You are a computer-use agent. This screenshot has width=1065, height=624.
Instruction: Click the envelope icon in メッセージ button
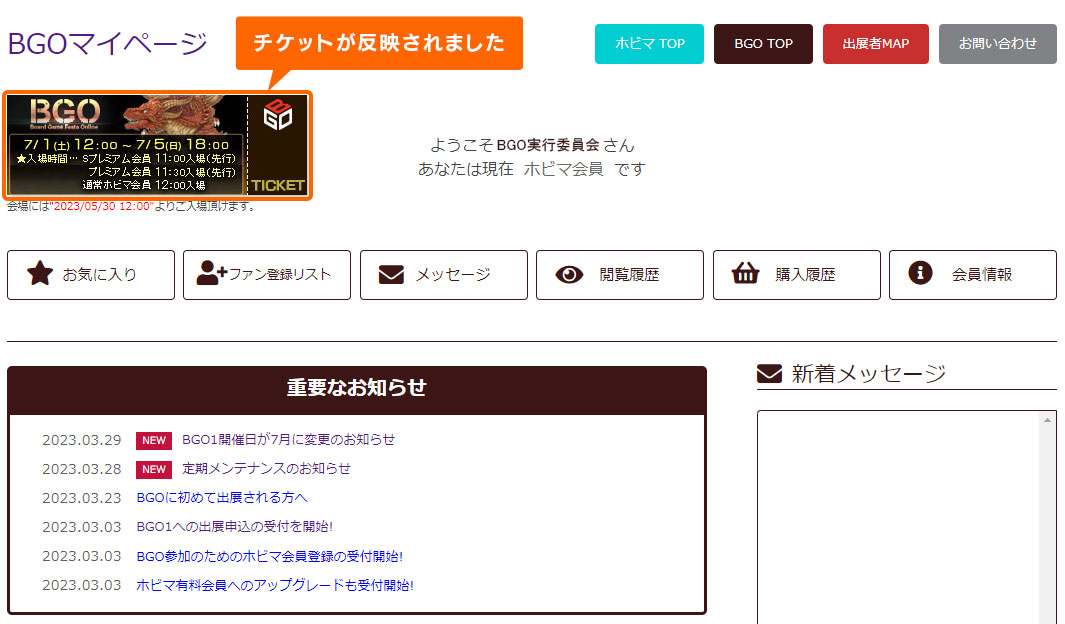391,274
